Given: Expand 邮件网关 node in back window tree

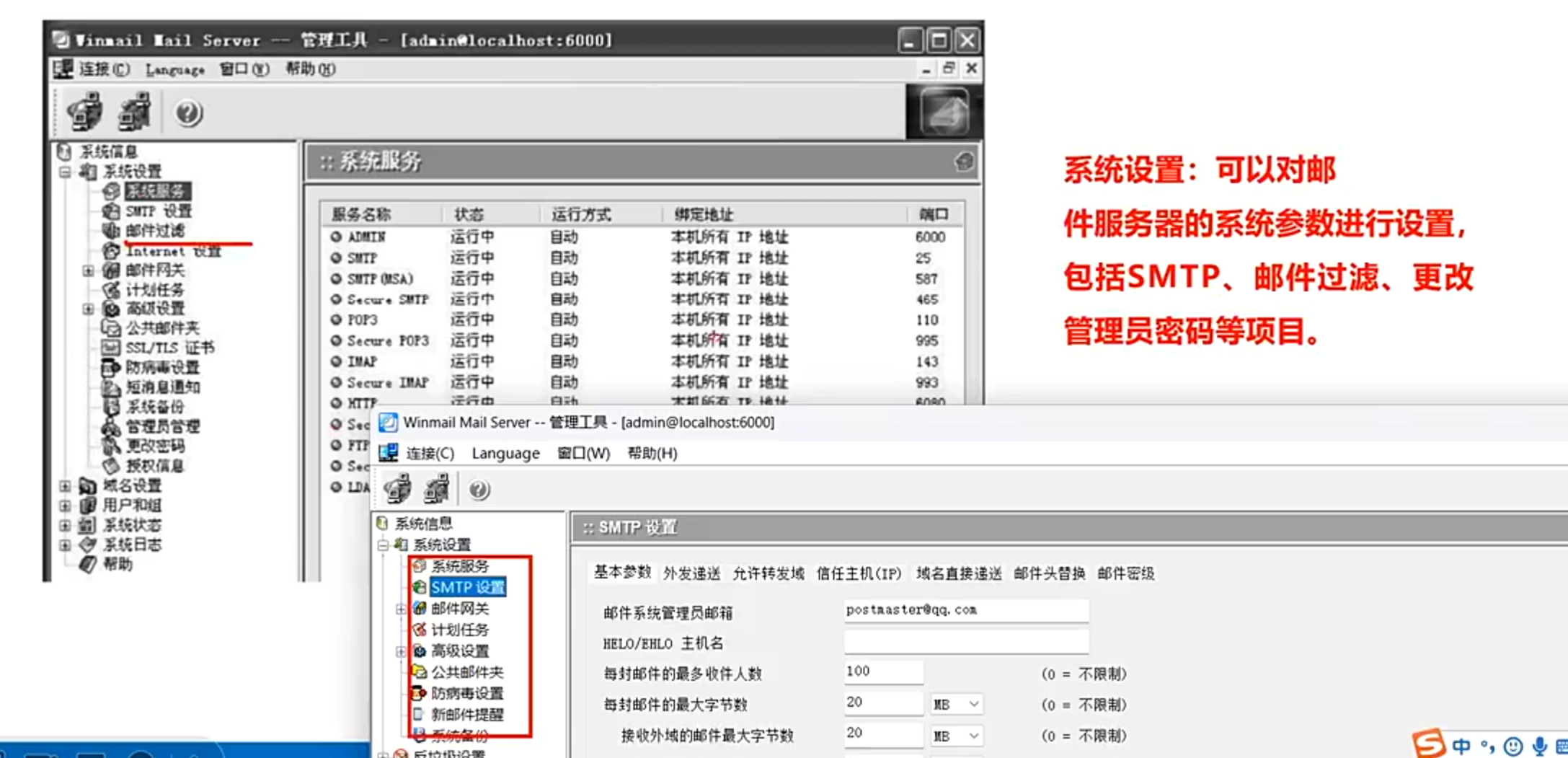Looking at the screenshot, I should (88, 270).
